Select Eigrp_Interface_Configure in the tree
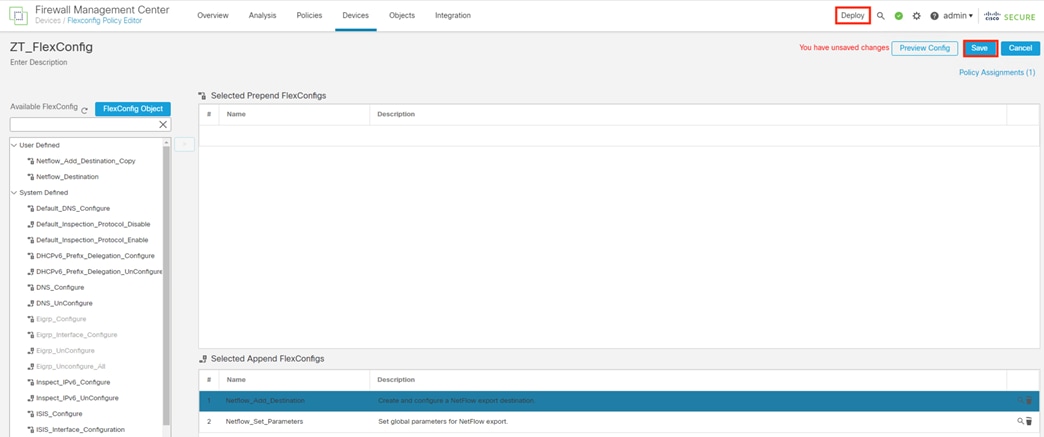This screenshot has height=437, width=1044. [x=77, y=334]
